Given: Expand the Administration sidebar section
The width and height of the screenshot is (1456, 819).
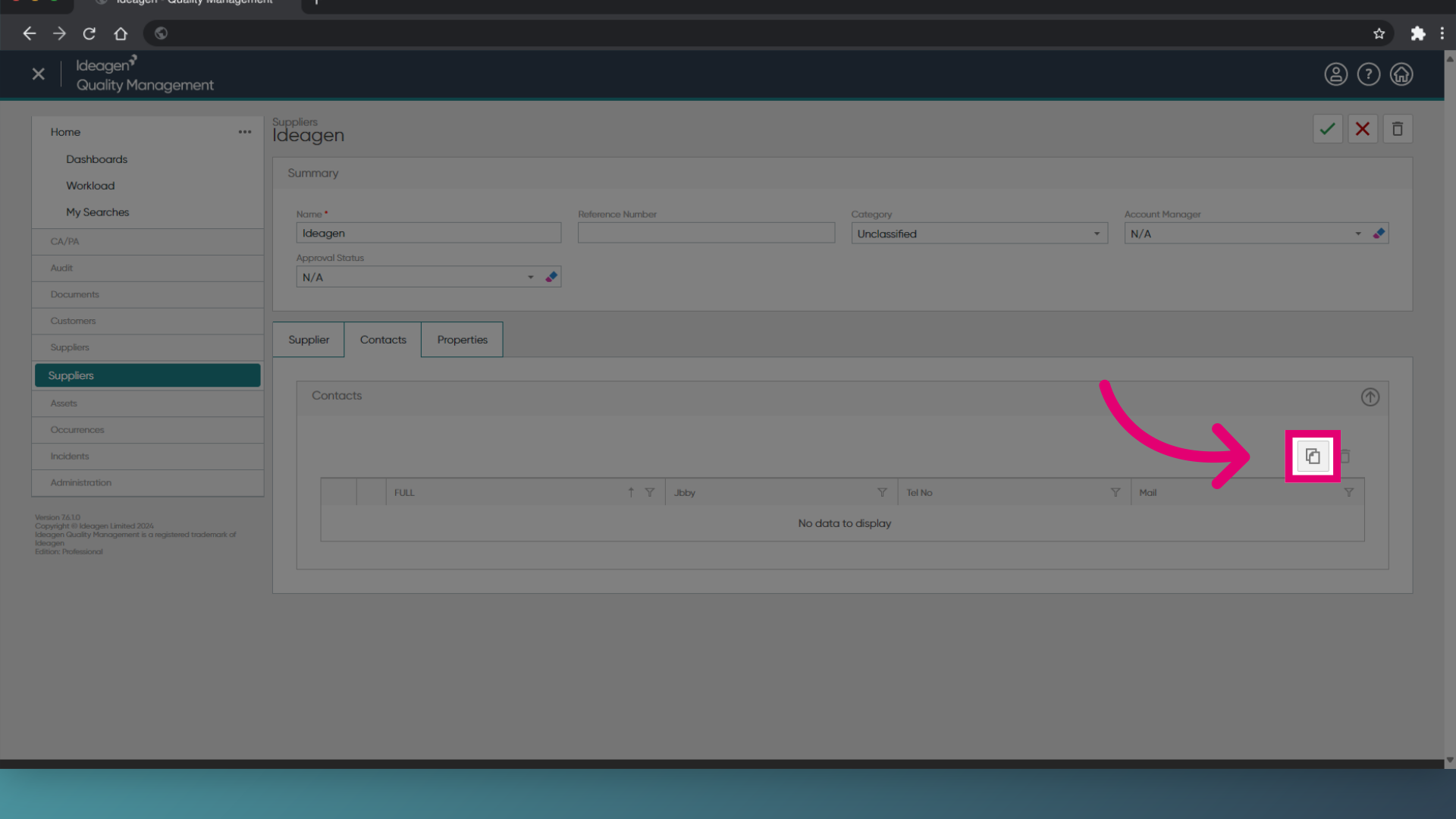Looking at the screenshot, I should 148,483.
